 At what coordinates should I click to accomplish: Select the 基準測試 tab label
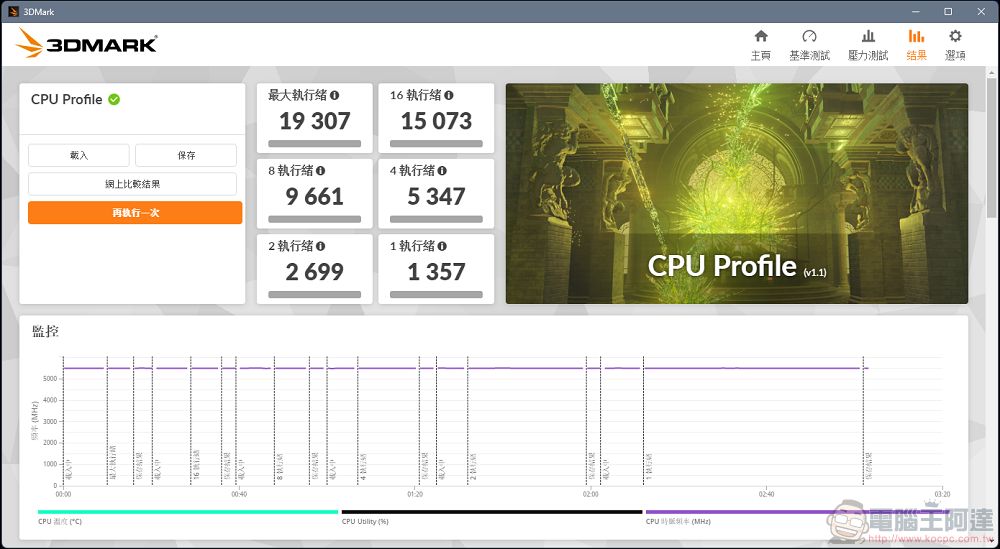click(809, 55)
